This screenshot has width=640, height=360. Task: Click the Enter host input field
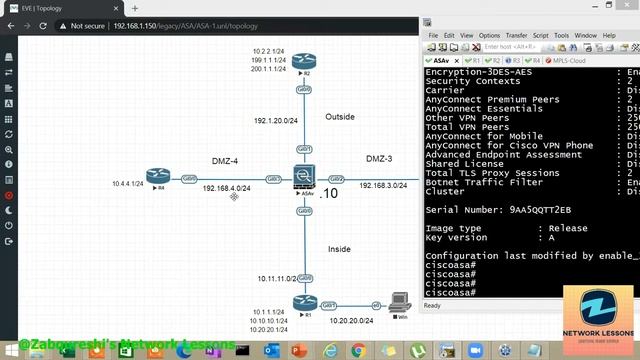(511, 47)
